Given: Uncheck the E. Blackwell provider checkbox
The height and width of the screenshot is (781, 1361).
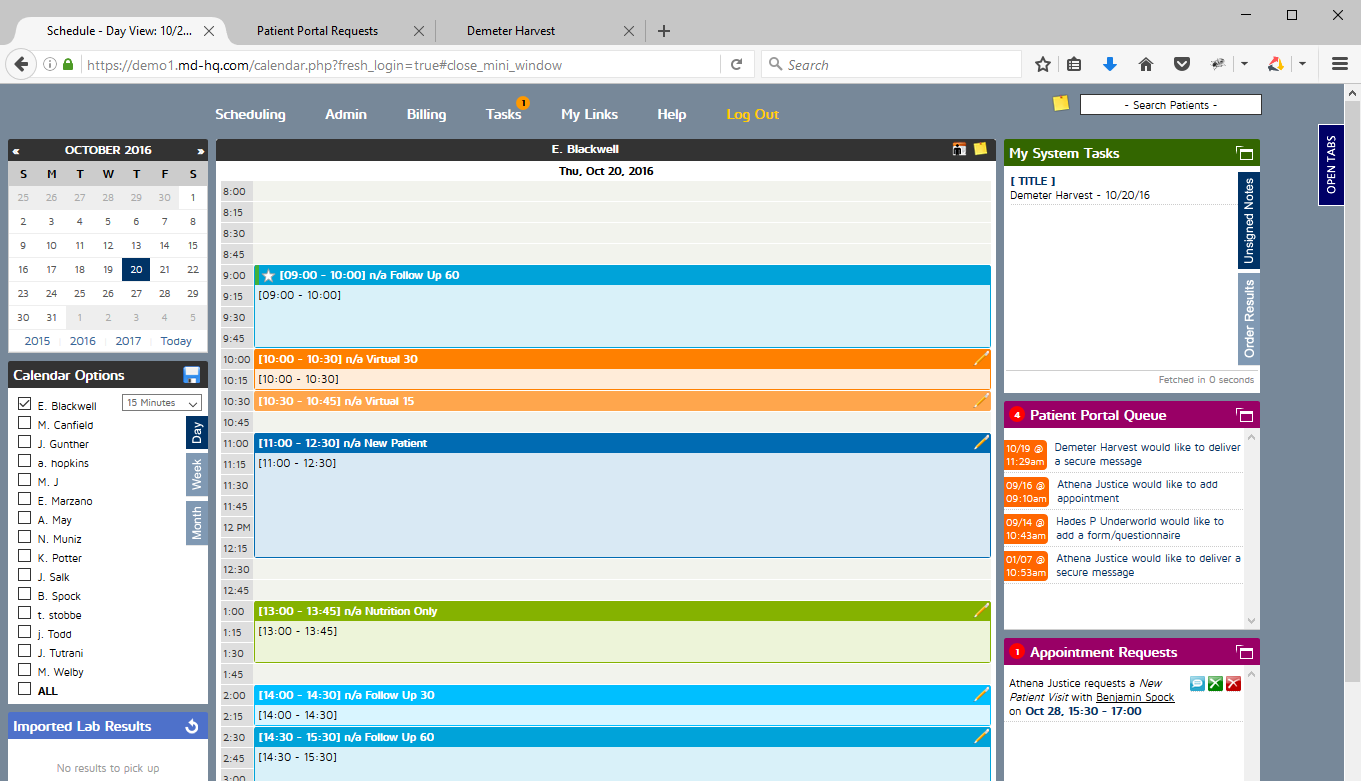Looking at the screenshot, I should pyautogui.click(x=22, y=404).
